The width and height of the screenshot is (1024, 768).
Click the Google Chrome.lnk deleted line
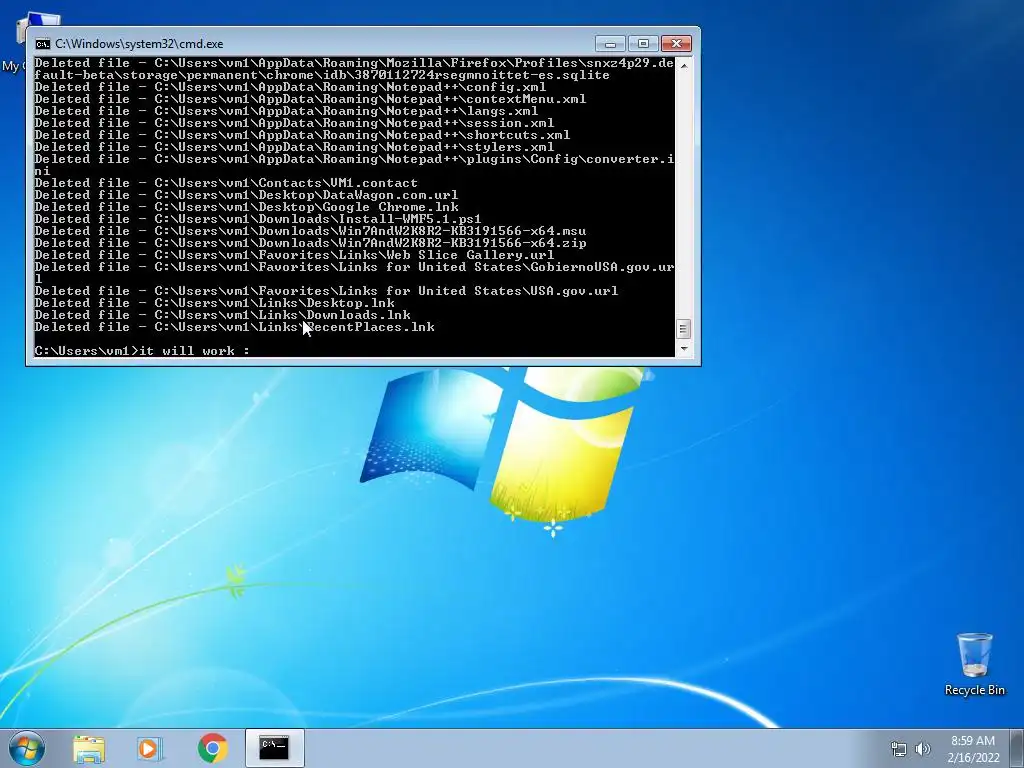point(246,207)
